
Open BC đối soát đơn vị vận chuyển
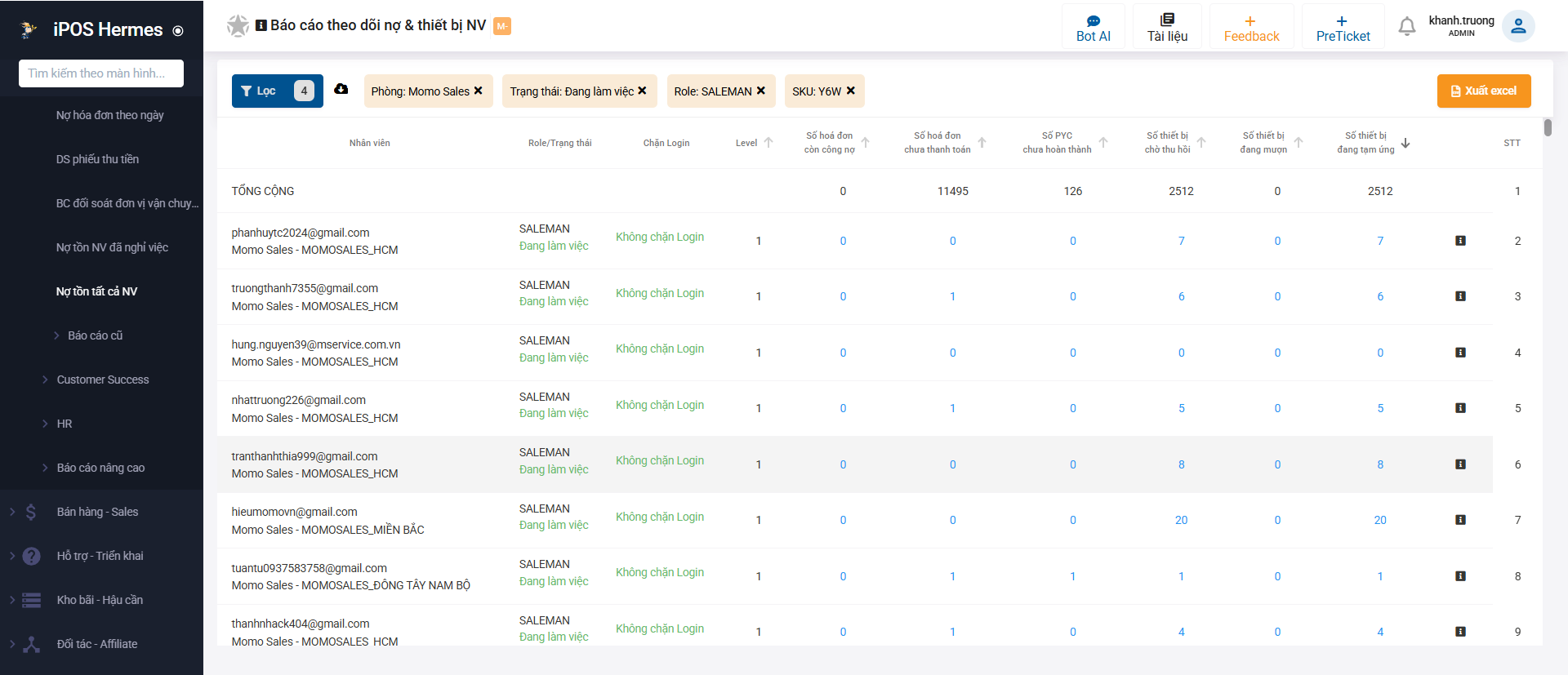[x=127, y=203]
